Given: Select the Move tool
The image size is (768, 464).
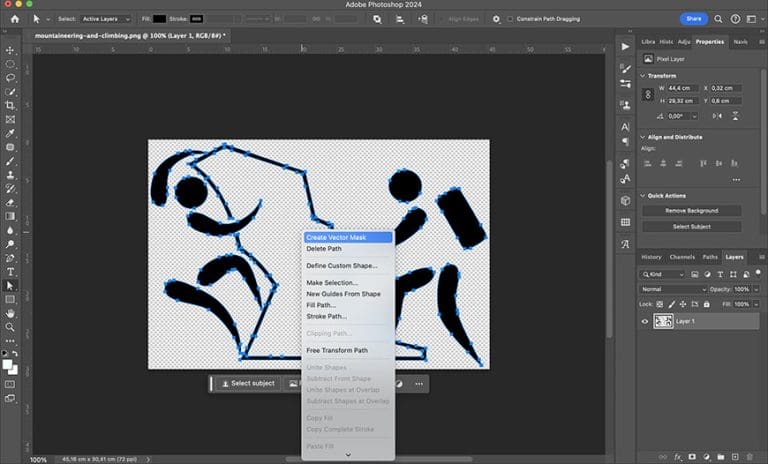Looking at the screenshot, I should (10, 50).
